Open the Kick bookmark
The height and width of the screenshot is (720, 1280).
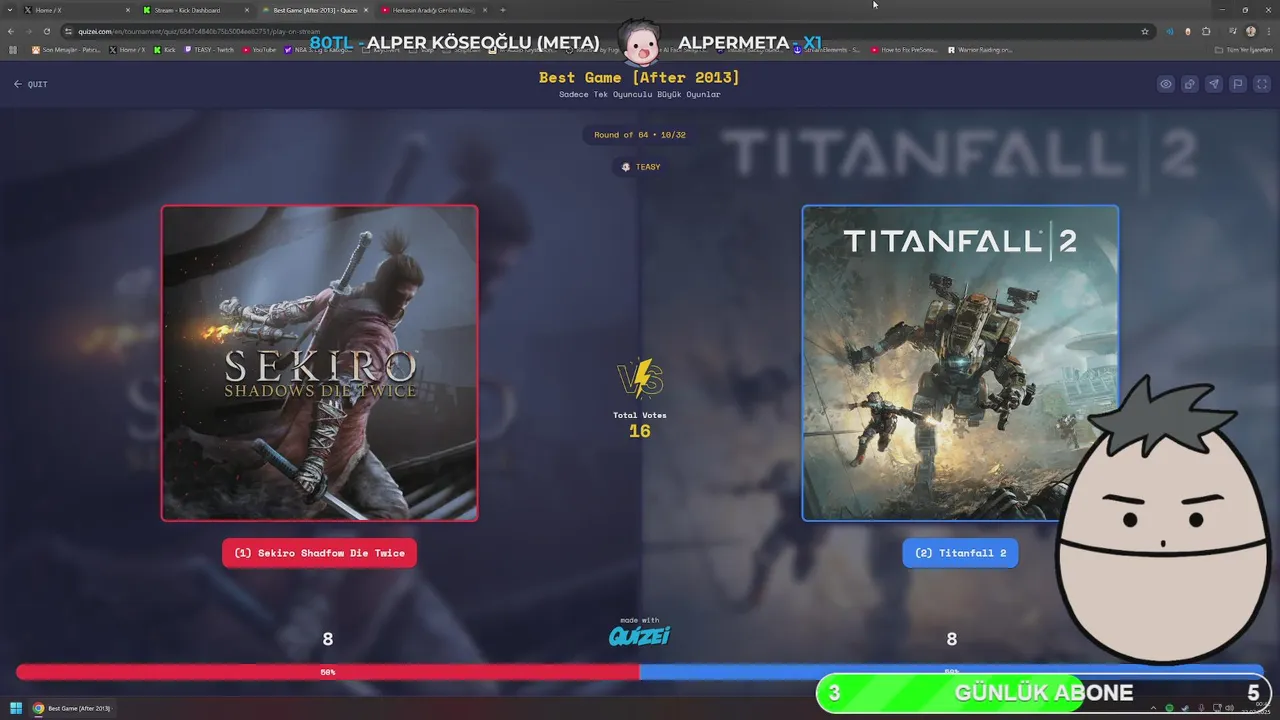(165, 49)
